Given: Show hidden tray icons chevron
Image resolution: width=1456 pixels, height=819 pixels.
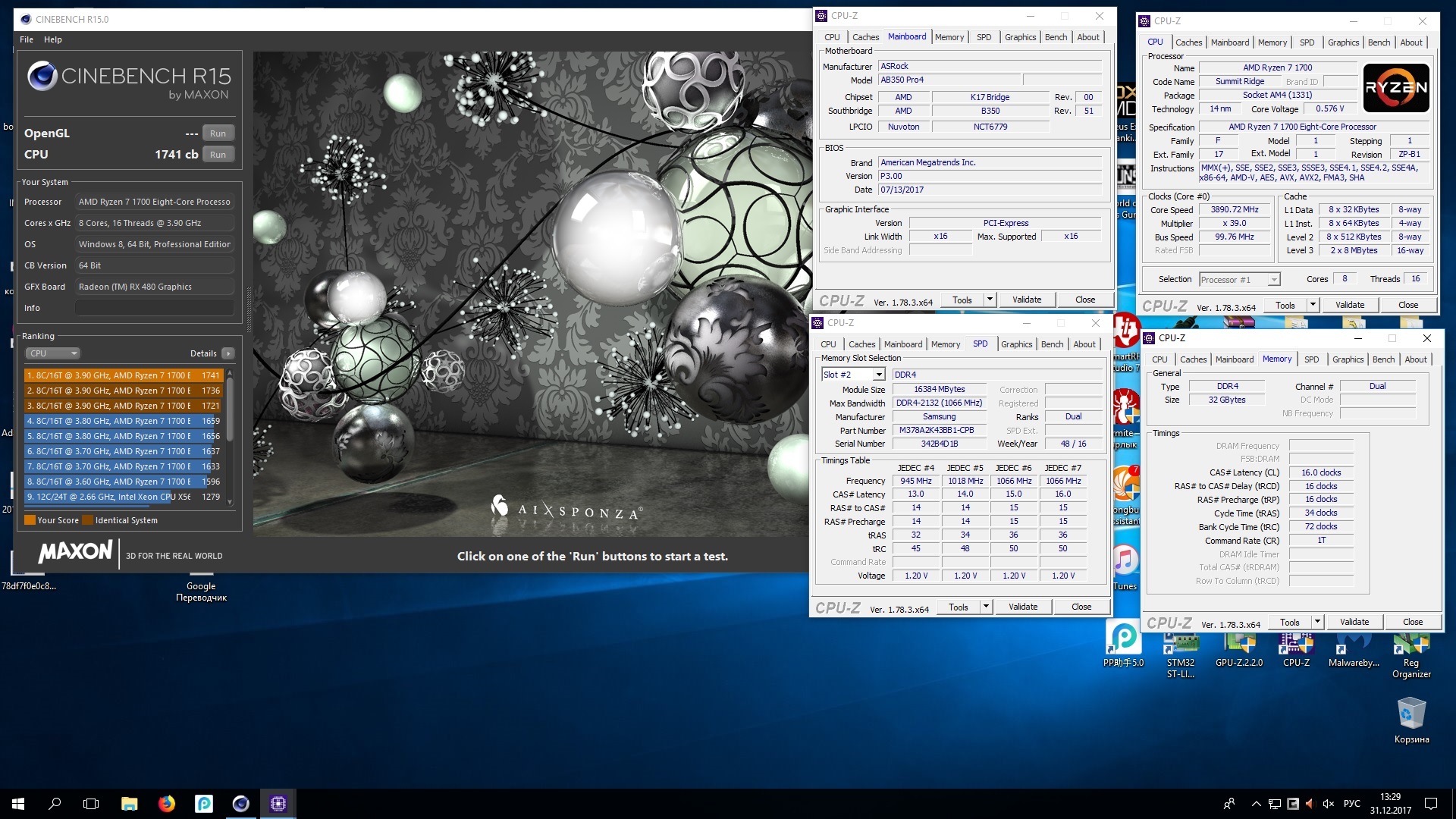Looking at the screenshot, I should [1256, 804].
